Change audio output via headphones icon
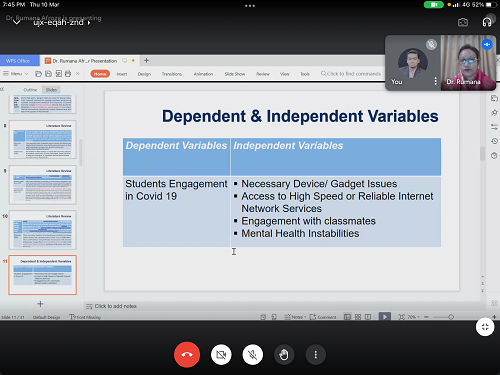Viewport: 500px width, 375px height. coord(487,22)
